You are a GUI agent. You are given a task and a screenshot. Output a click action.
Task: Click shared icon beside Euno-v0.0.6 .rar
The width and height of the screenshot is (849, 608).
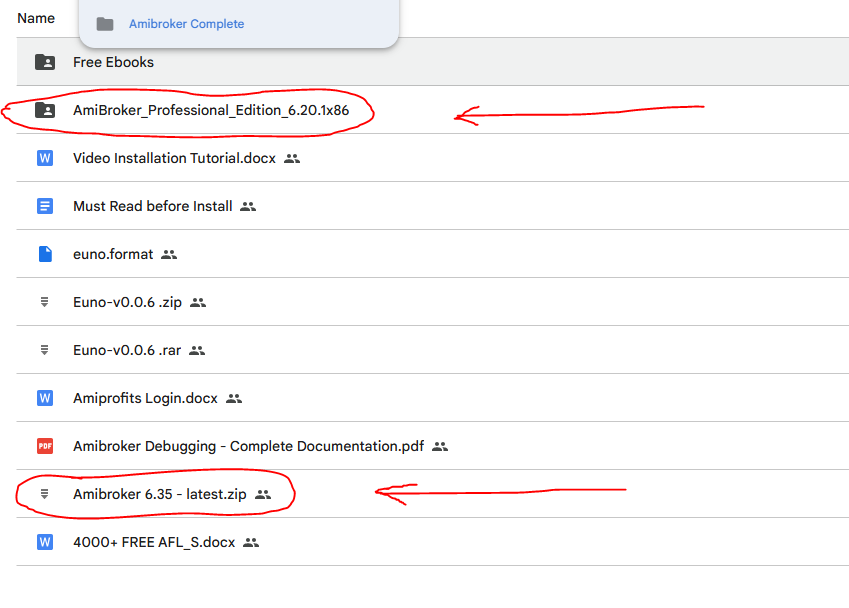coord(197,351)
